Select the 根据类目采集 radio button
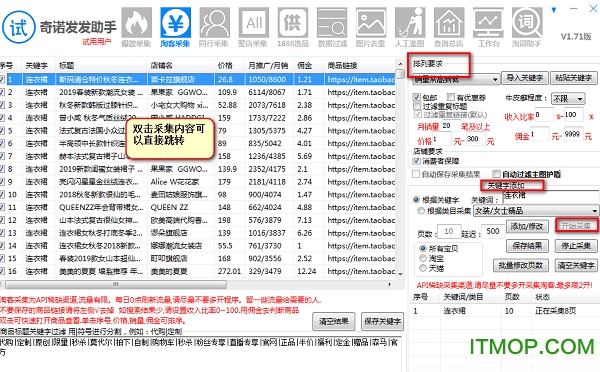The height and width of the screenshot is (372, 600). point(421,210)
